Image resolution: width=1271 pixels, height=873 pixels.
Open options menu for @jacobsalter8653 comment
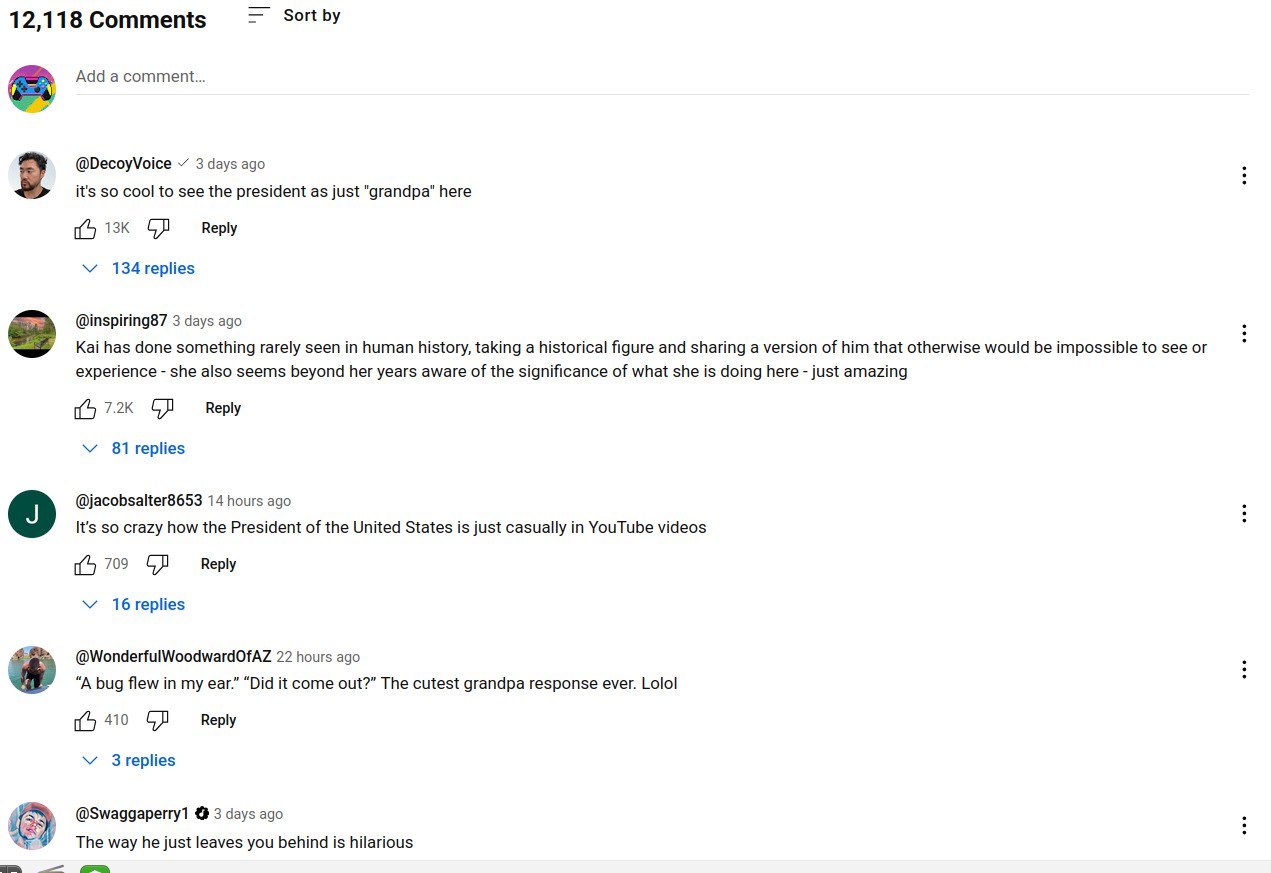1244,513
